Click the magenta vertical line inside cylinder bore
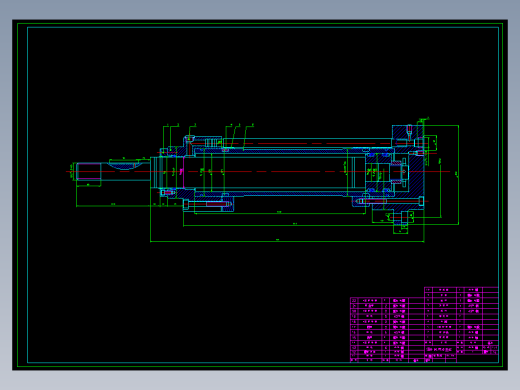The image size is (520, 390). [183, 173]
